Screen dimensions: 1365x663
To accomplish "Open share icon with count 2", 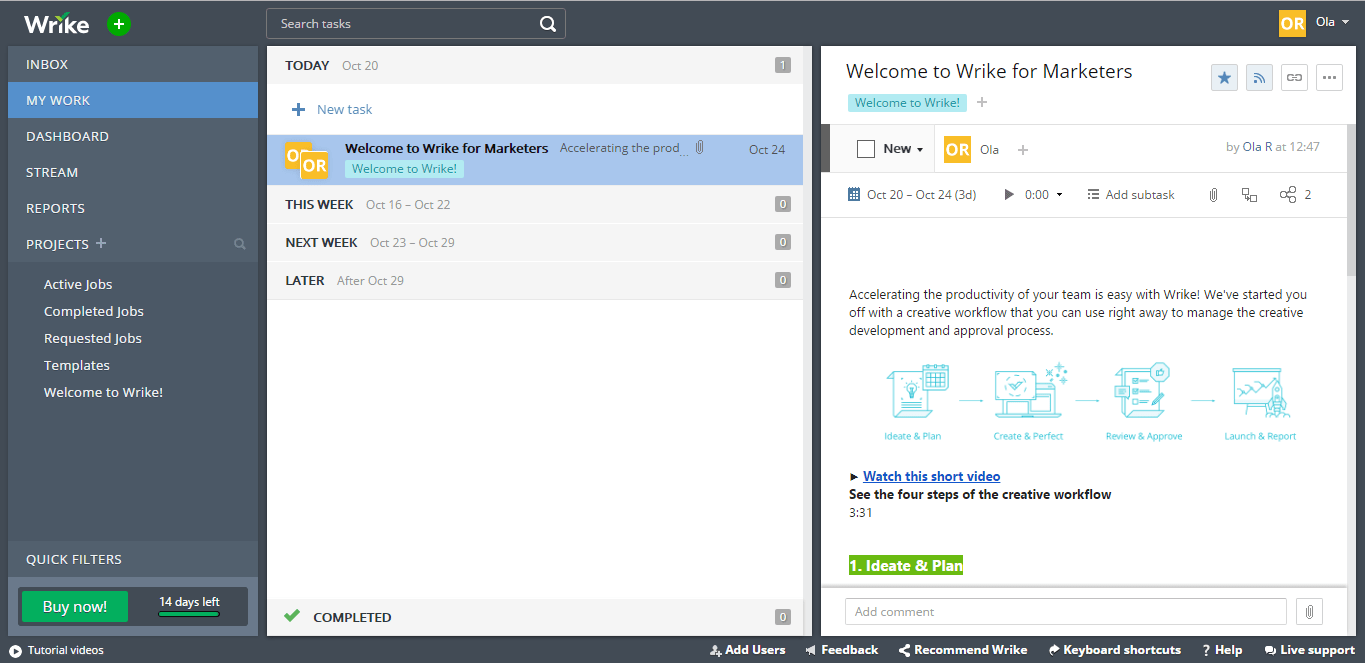I will coord(1295,194).
